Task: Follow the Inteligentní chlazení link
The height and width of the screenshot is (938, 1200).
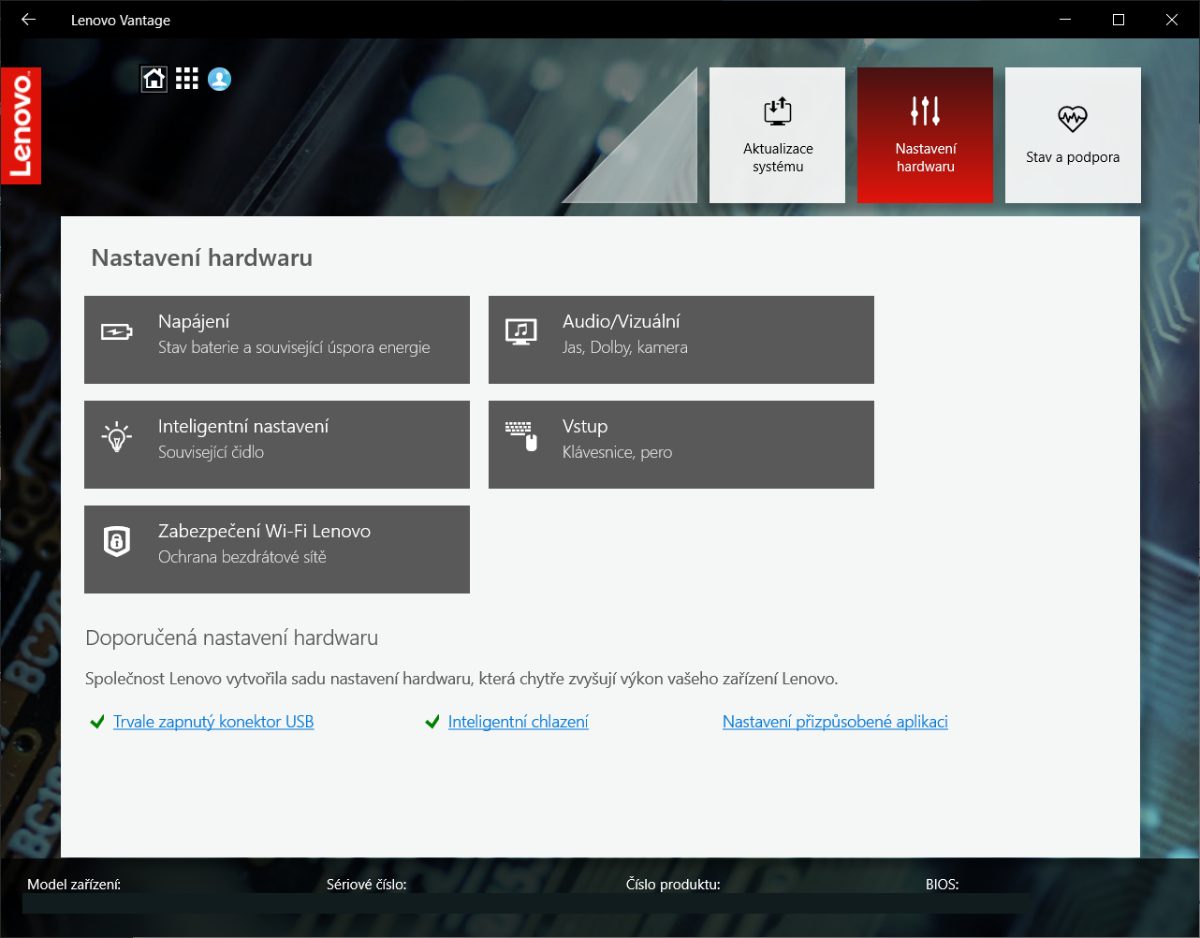Action: (x=518, y=722)
